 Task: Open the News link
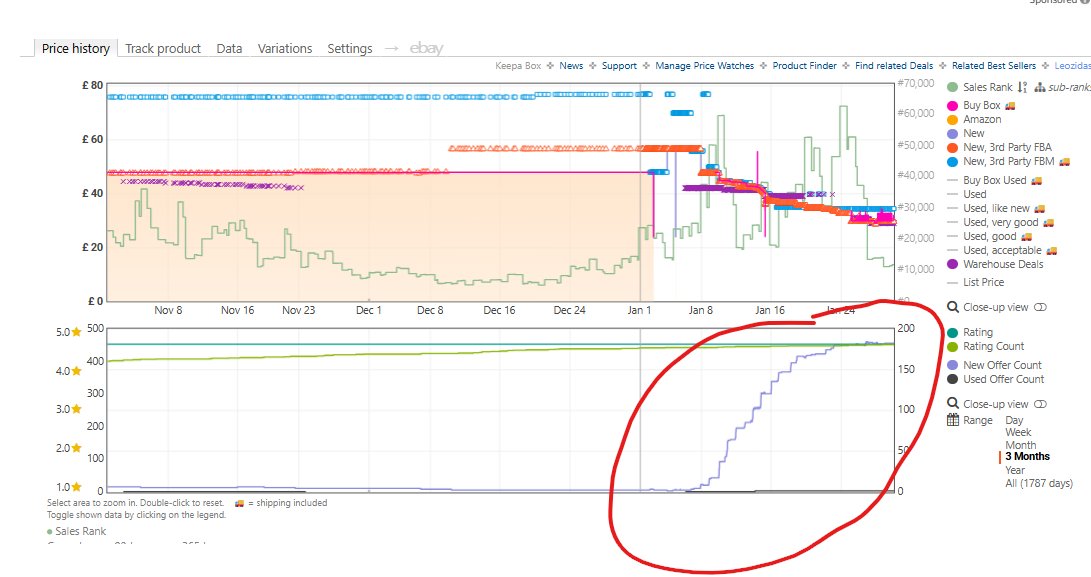(571, 65)
